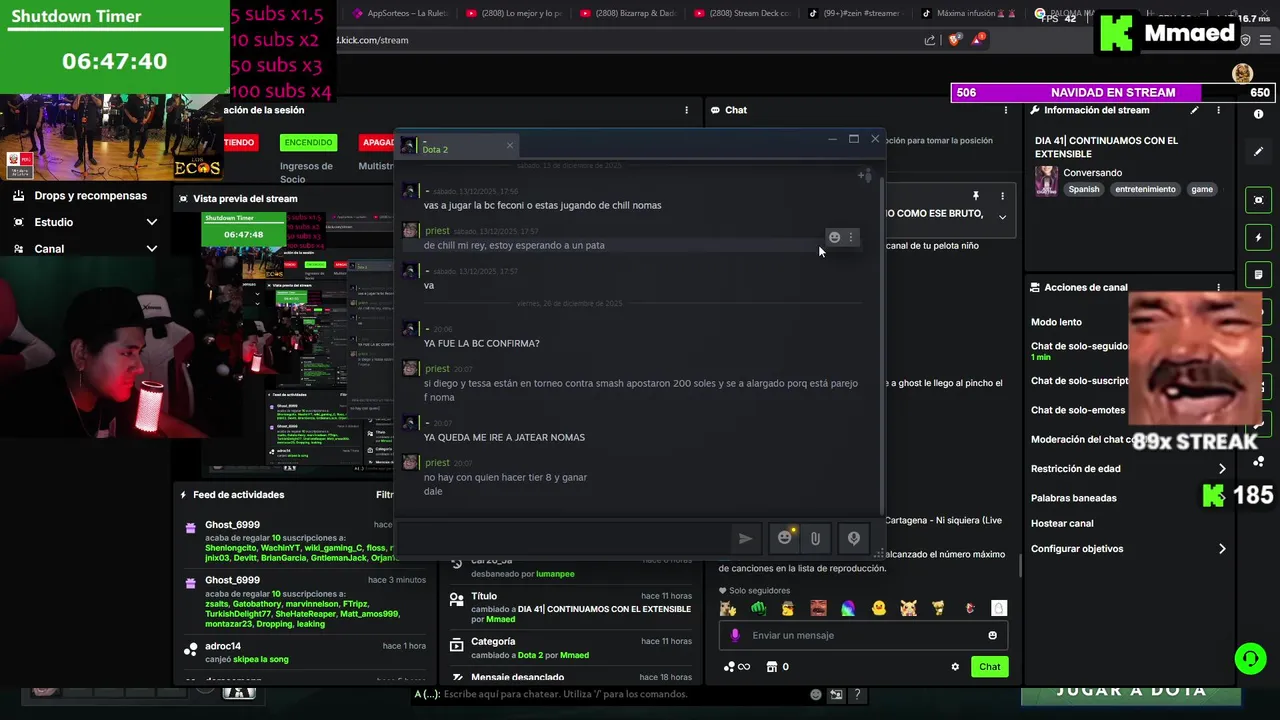Screen dimensions: 1280x720
Task: Click the pencil icon in Información del stream header
Action: [1194, 110]
